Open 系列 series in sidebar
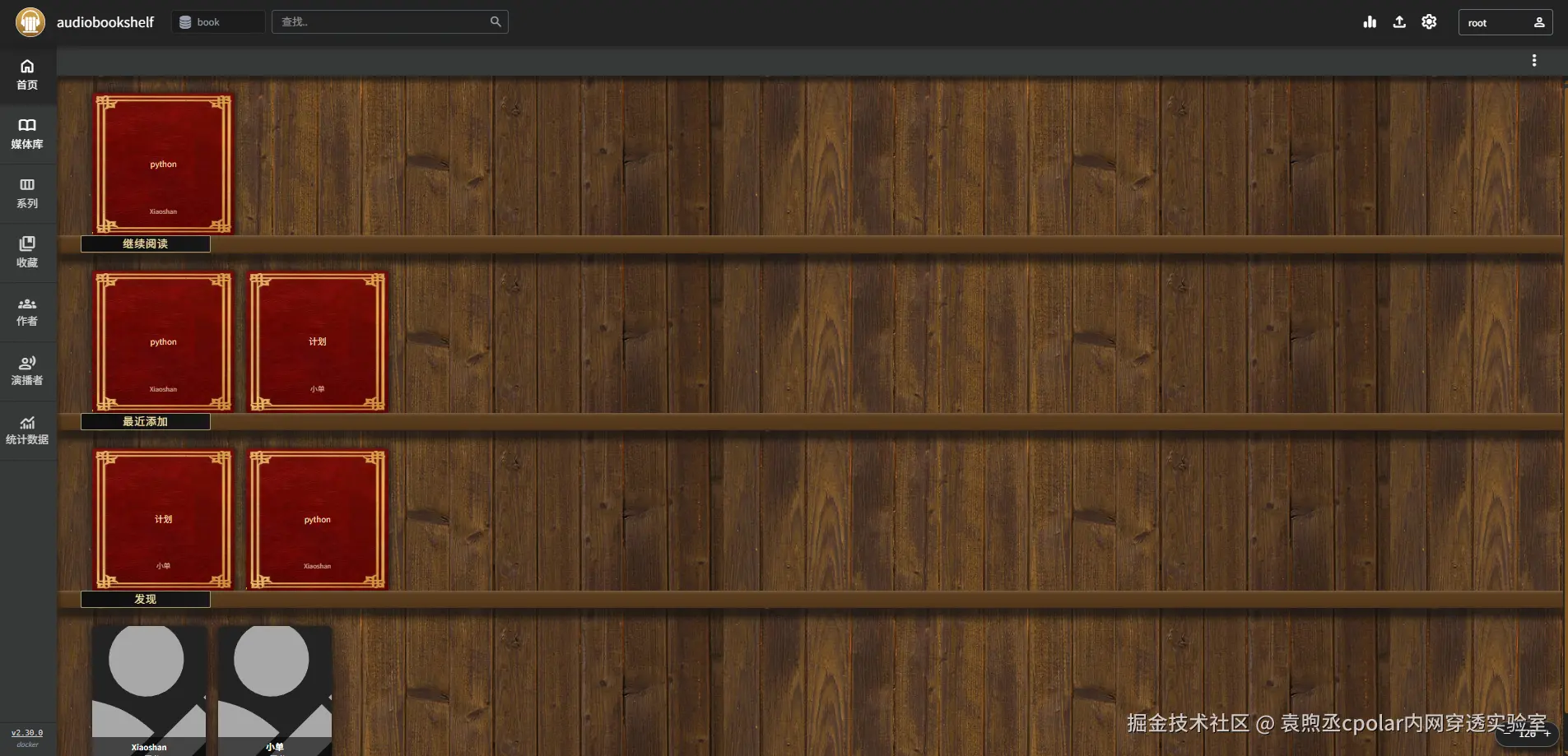The image size is (1568, 756). (x=27, y=193)
